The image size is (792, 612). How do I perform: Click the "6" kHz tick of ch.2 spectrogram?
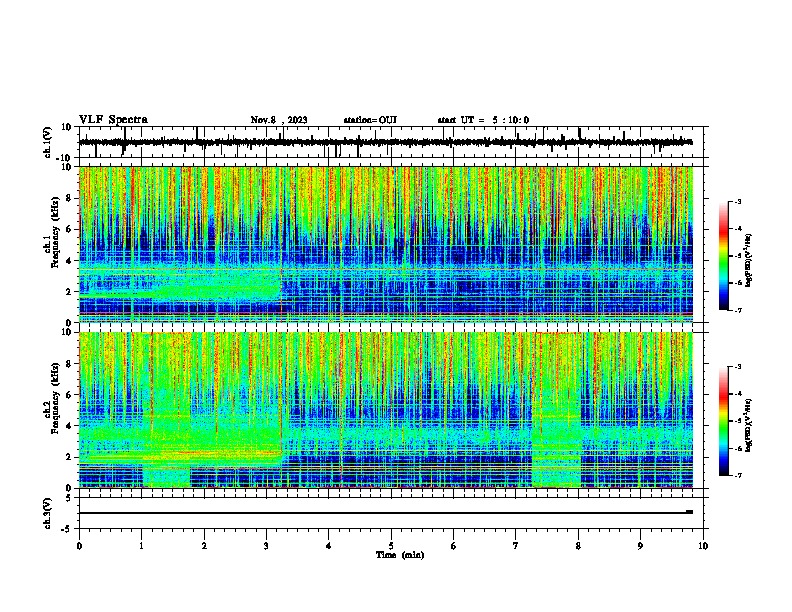coord(70,395)
